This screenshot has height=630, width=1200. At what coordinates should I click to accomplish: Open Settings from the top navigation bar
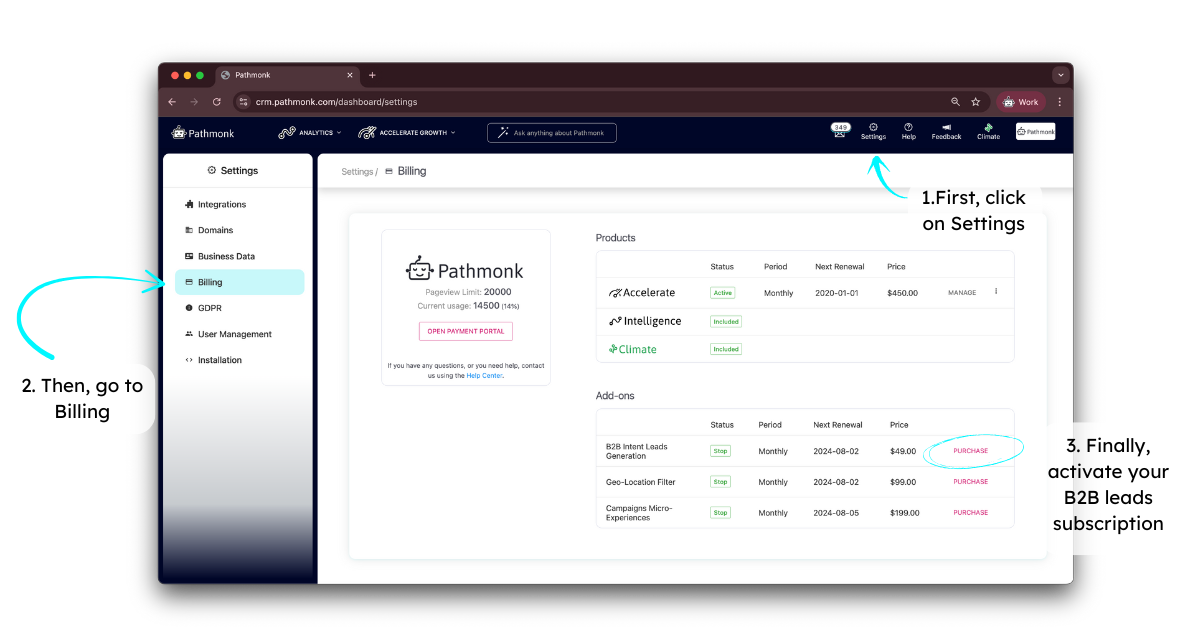(873, 132)
